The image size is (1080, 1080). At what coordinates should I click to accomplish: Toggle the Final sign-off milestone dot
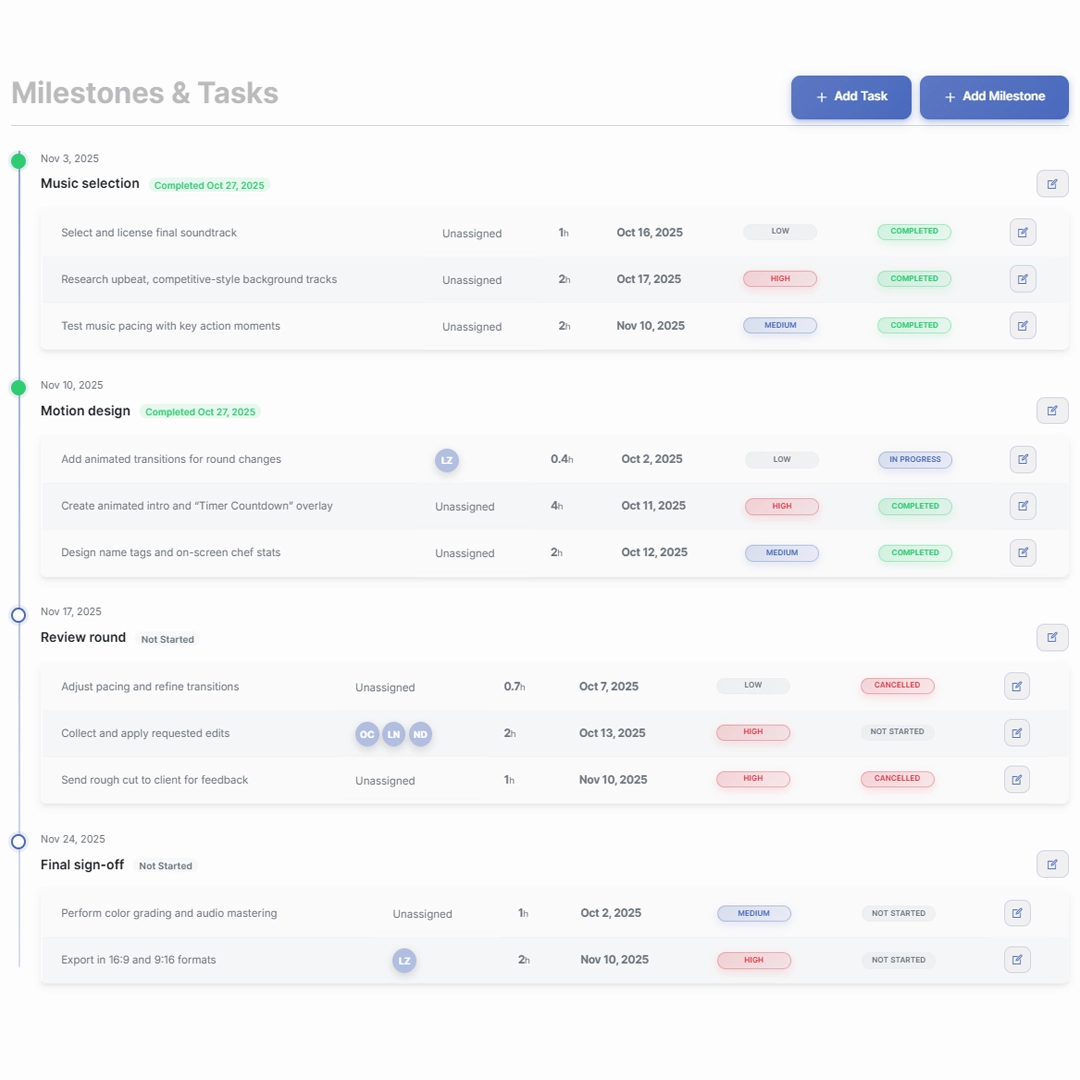[18, 841]
